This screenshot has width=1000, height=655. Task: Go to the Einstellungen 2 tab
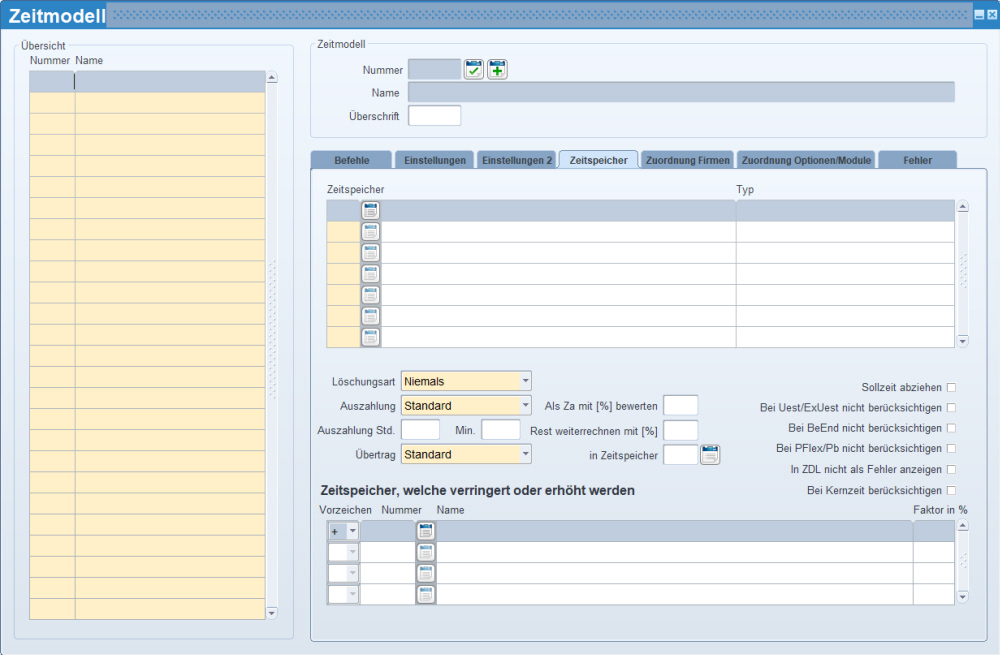pos(517,160)
